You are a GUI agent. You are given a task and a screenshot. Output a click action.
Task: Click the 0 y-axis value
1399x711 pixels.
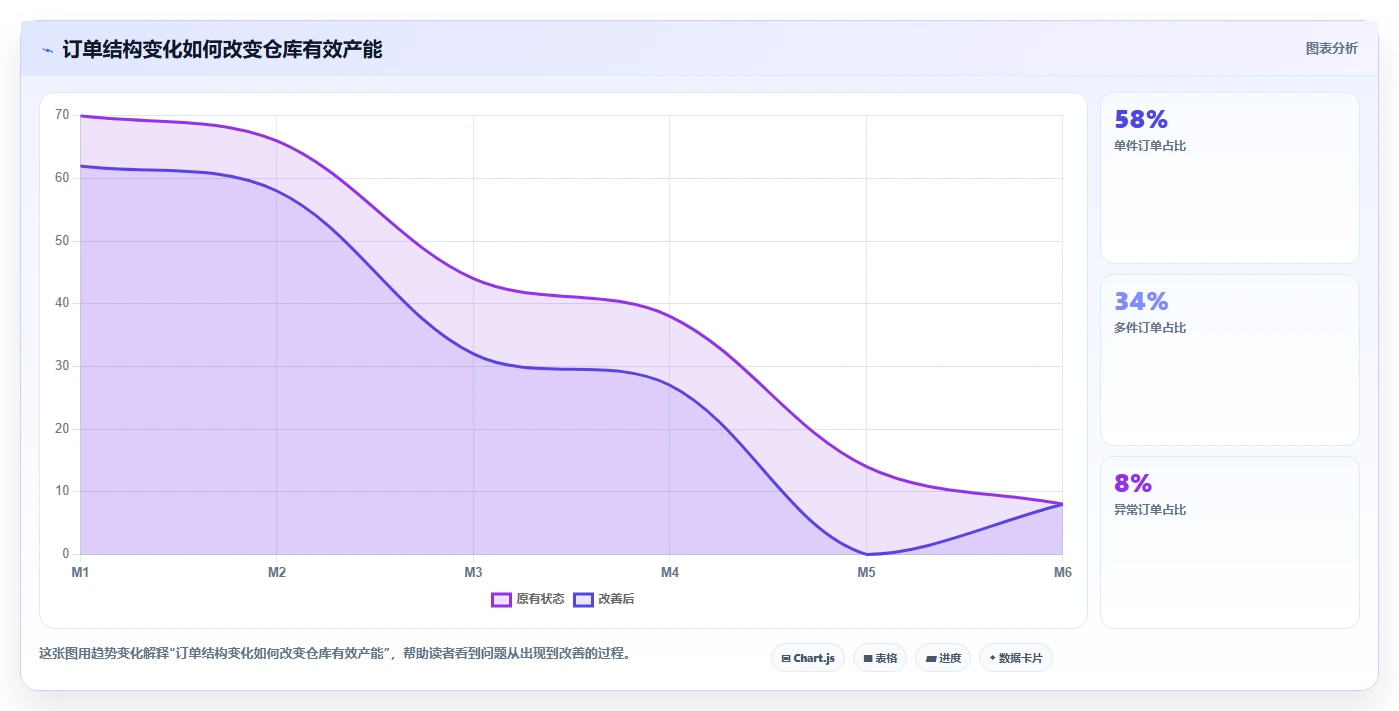[66, 554]
